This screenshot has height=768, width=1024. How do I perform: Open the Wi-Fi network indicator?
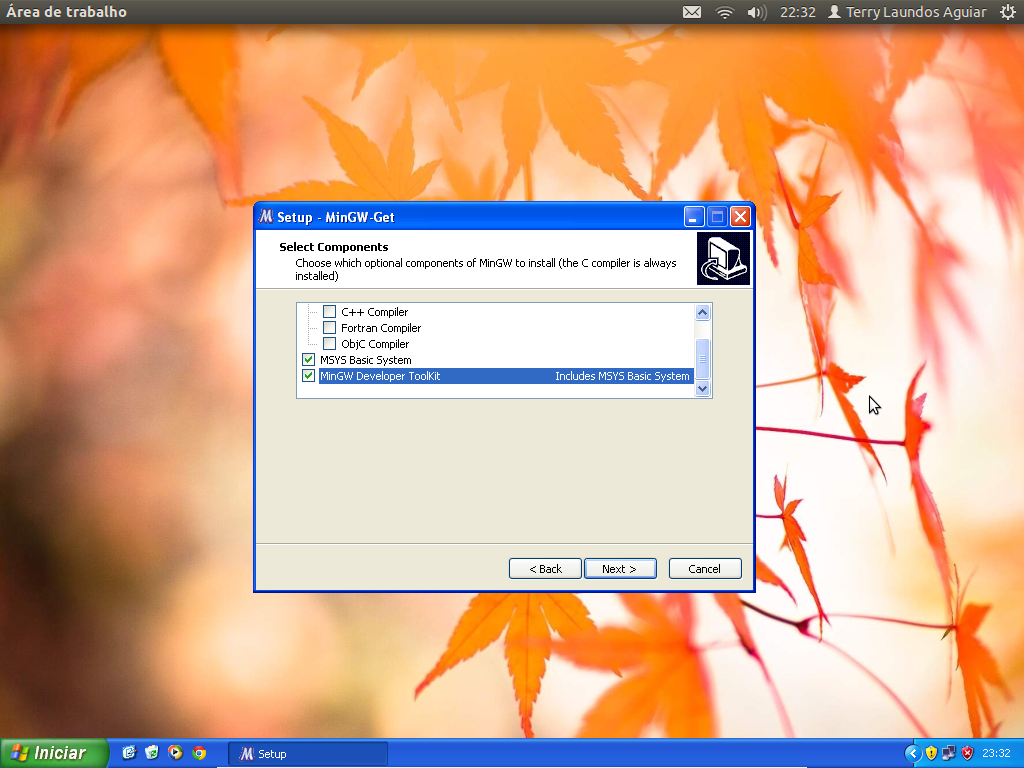coord(724,12)
